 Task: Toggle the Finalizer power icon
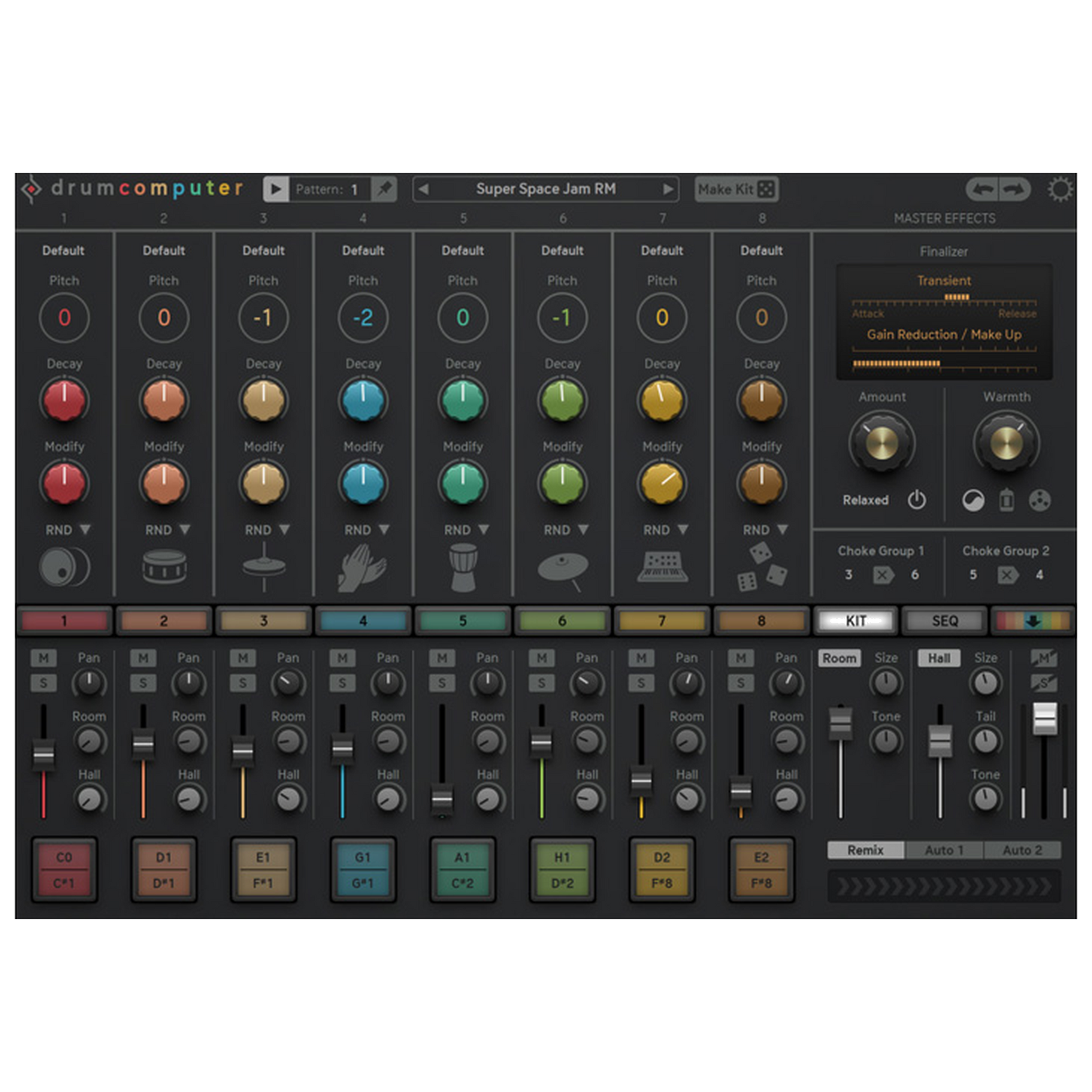click(917, 500)
